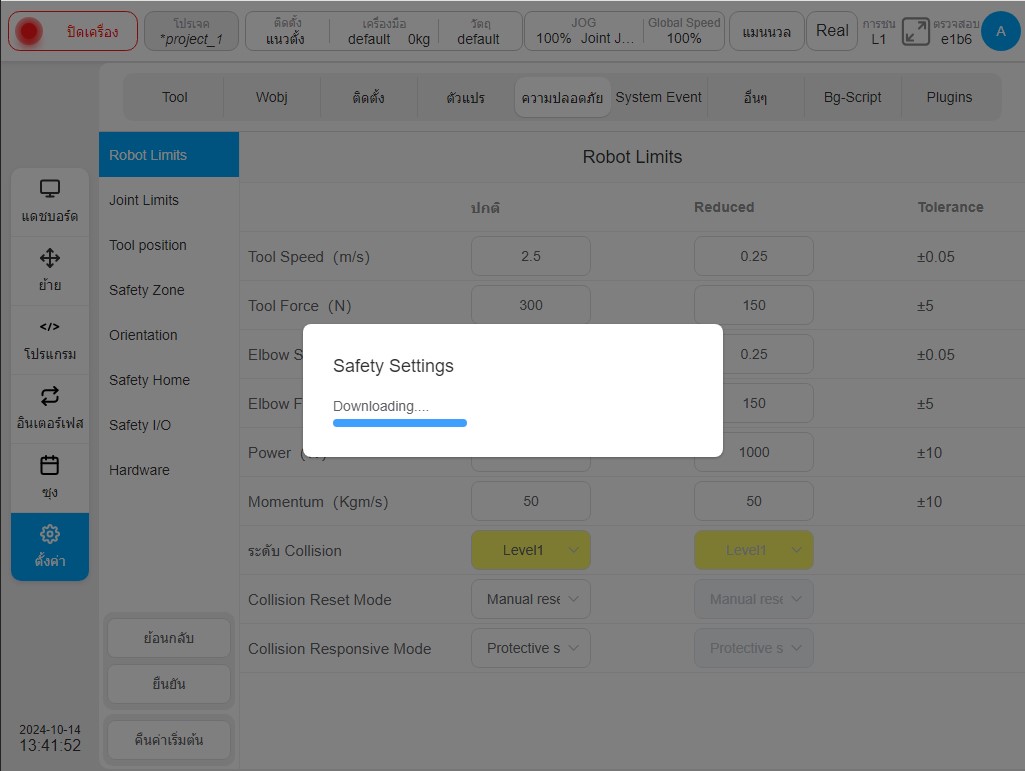Switch to the Wobj tab
Viewport: 1025px width, 771px height.
click(x=271, y=97)
